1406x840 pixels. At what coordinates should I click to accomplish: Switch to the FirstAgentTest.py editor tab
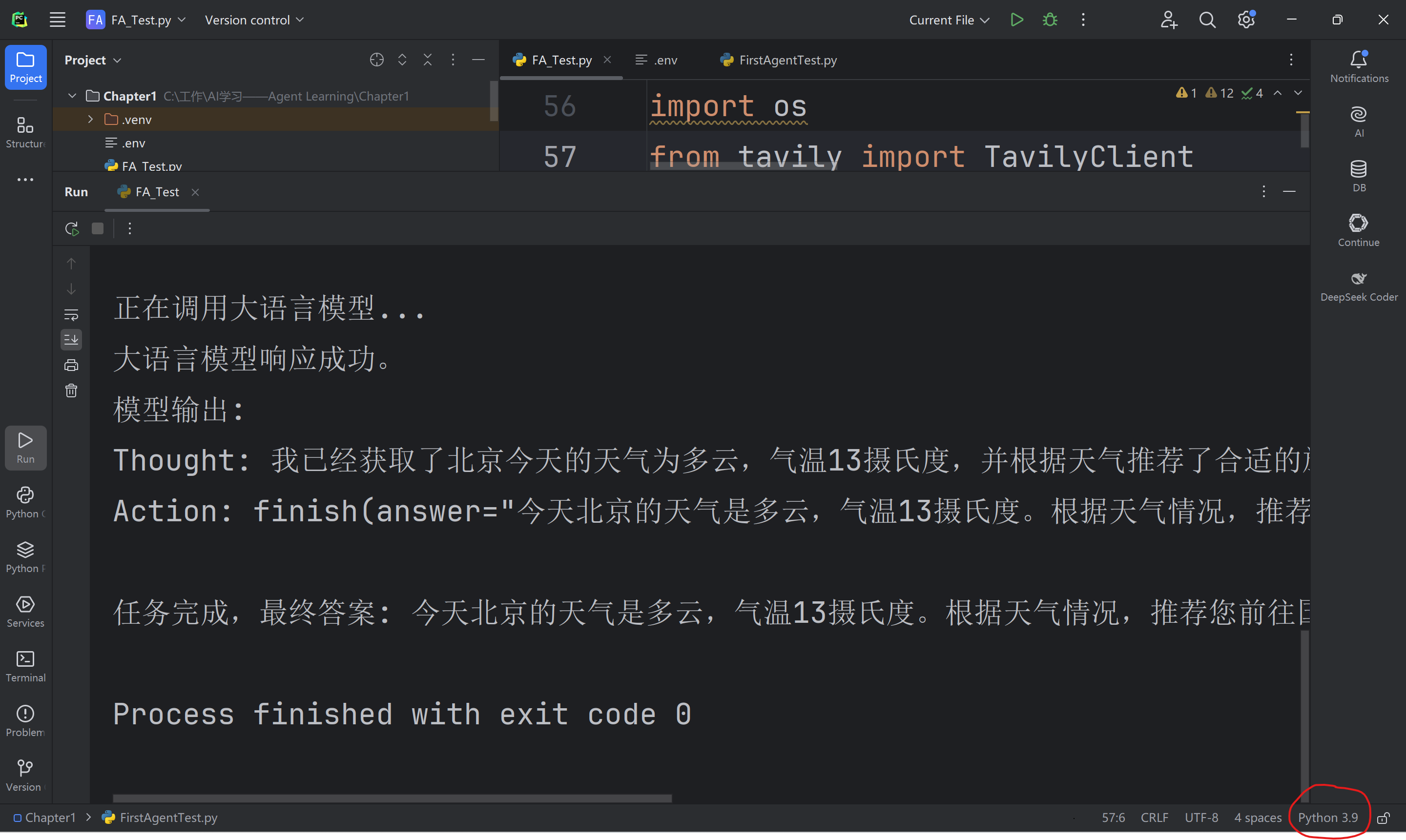(779, 60)
